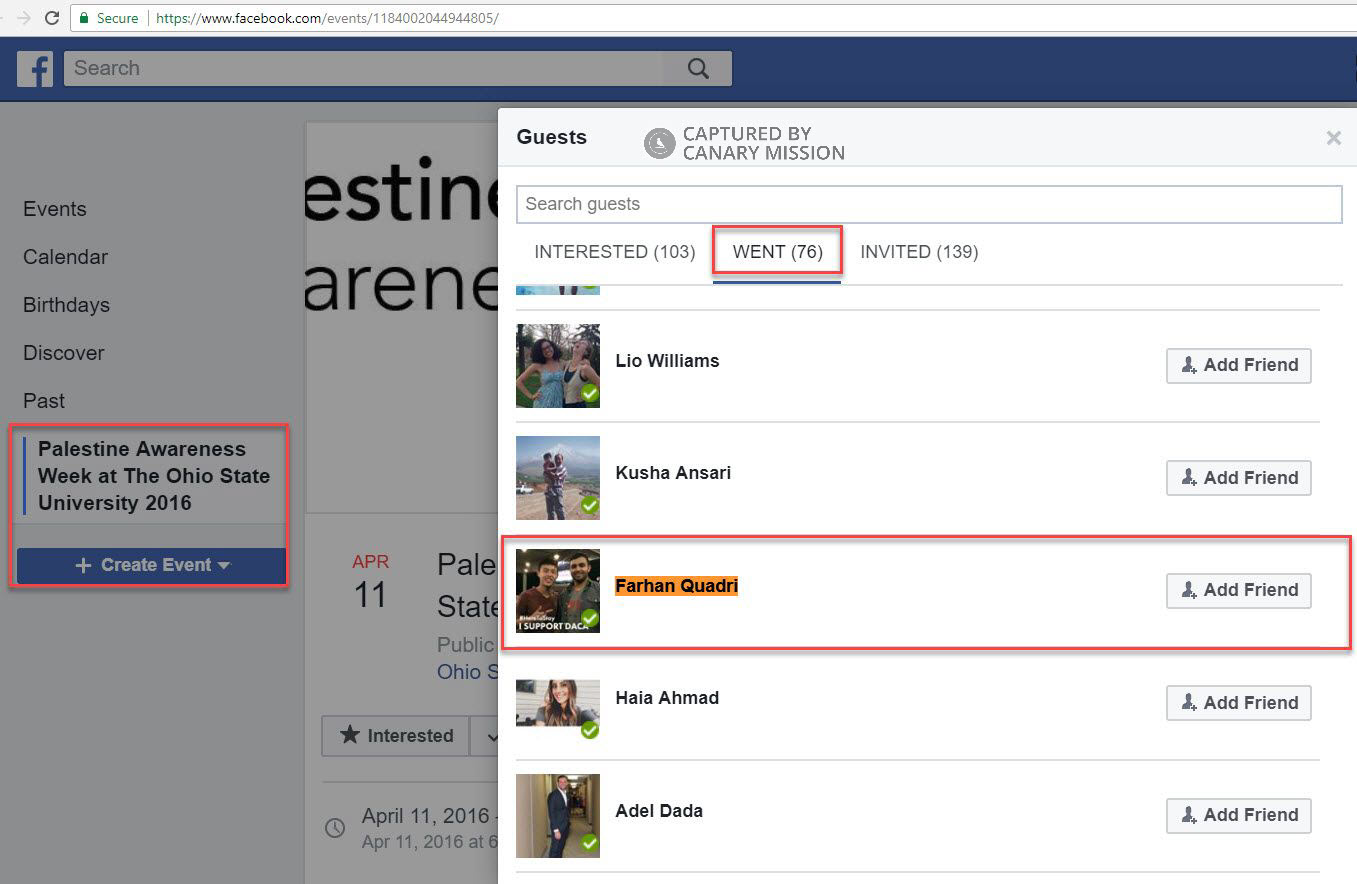1357x884 pixels.
Task: Open Kusha Ansari's profile thumbnail
Action: tap(558, 478)
